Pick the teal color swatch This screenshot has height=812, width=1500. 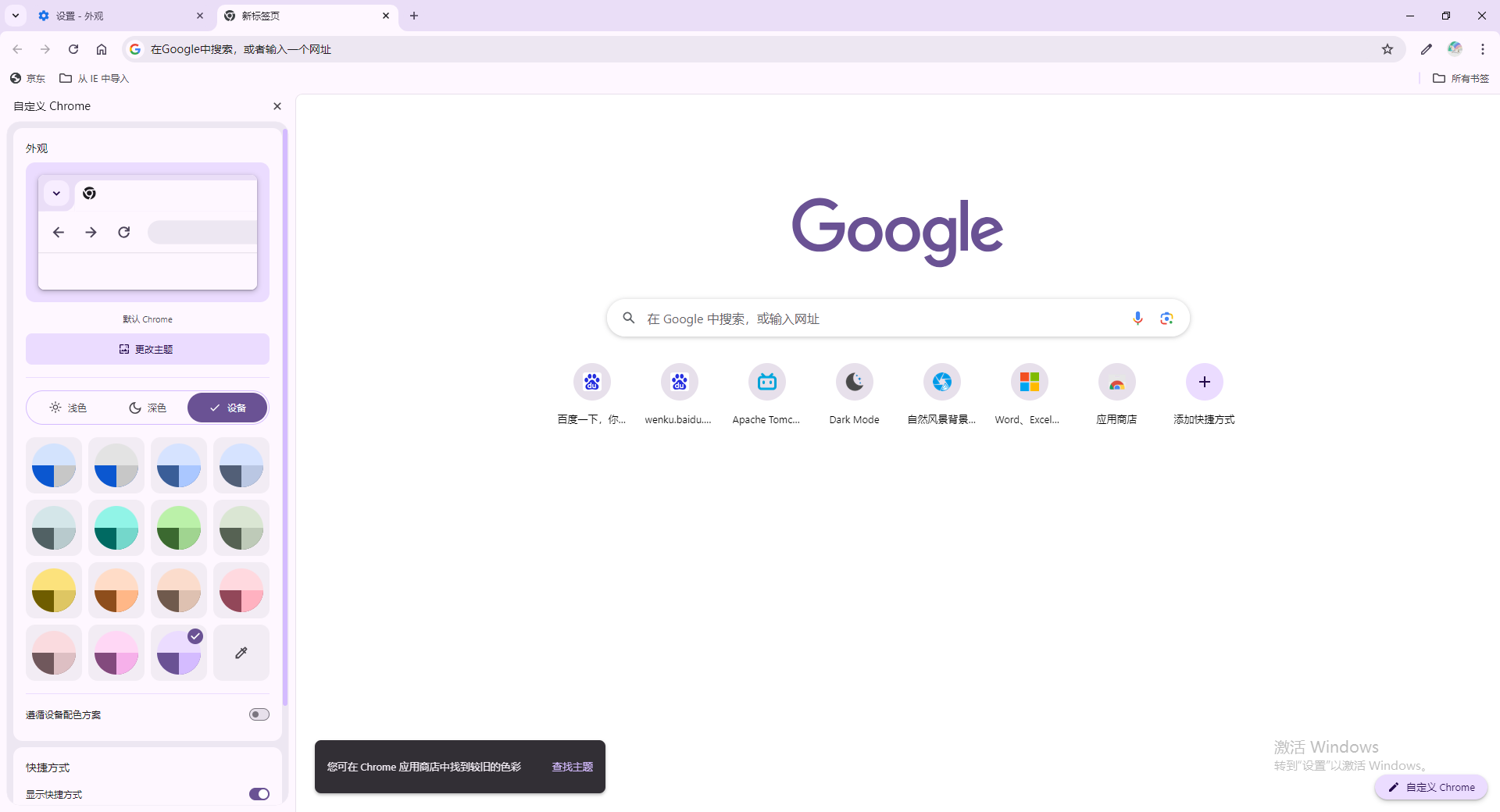tap(116, 528)
